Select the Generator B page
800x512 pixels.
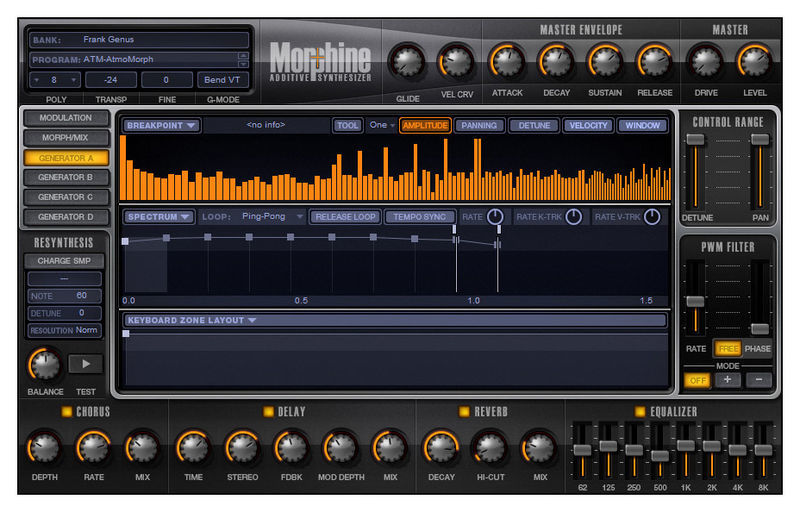click(66, 177)
